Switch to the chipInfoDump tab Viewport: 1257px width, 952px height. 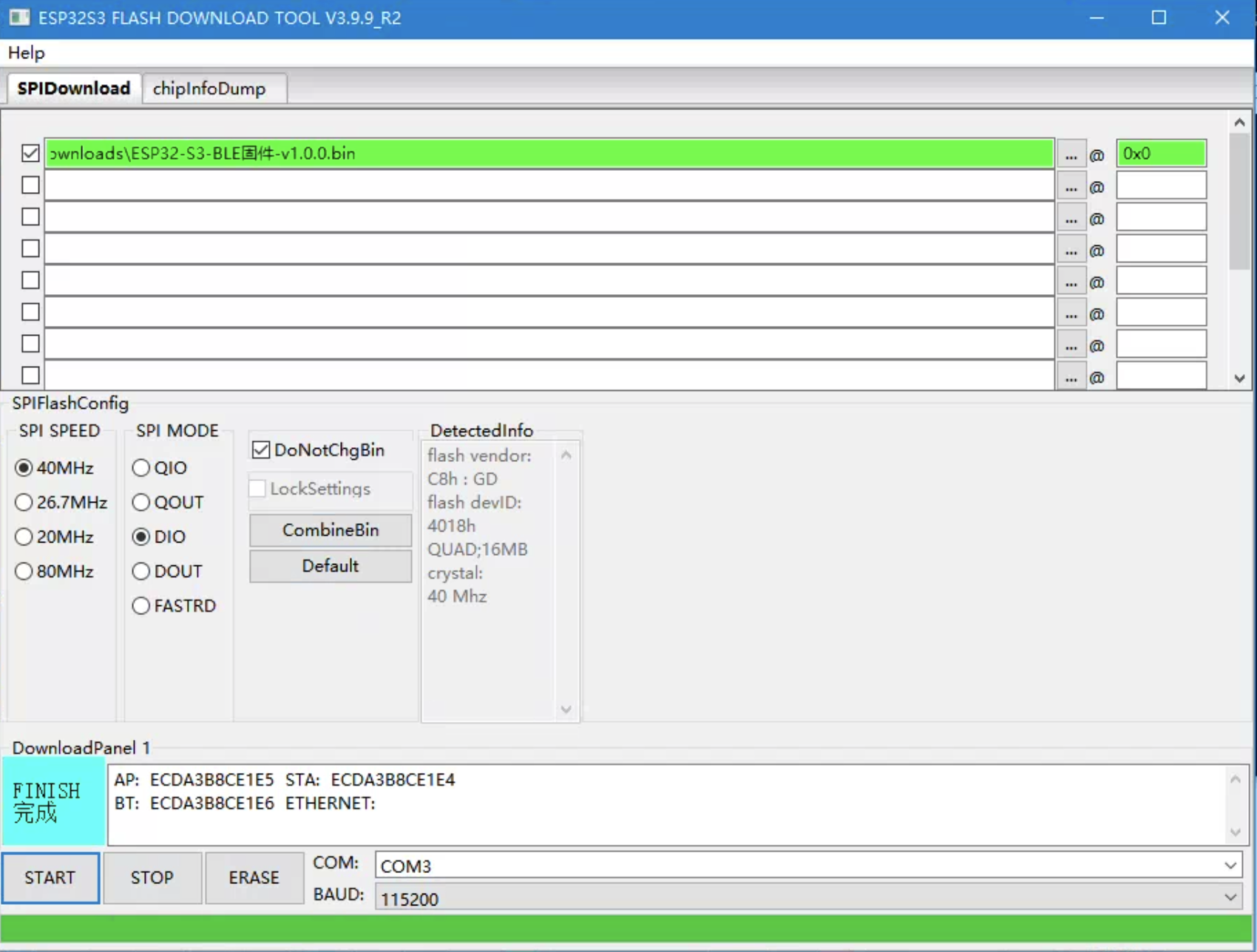pos(209,89)
